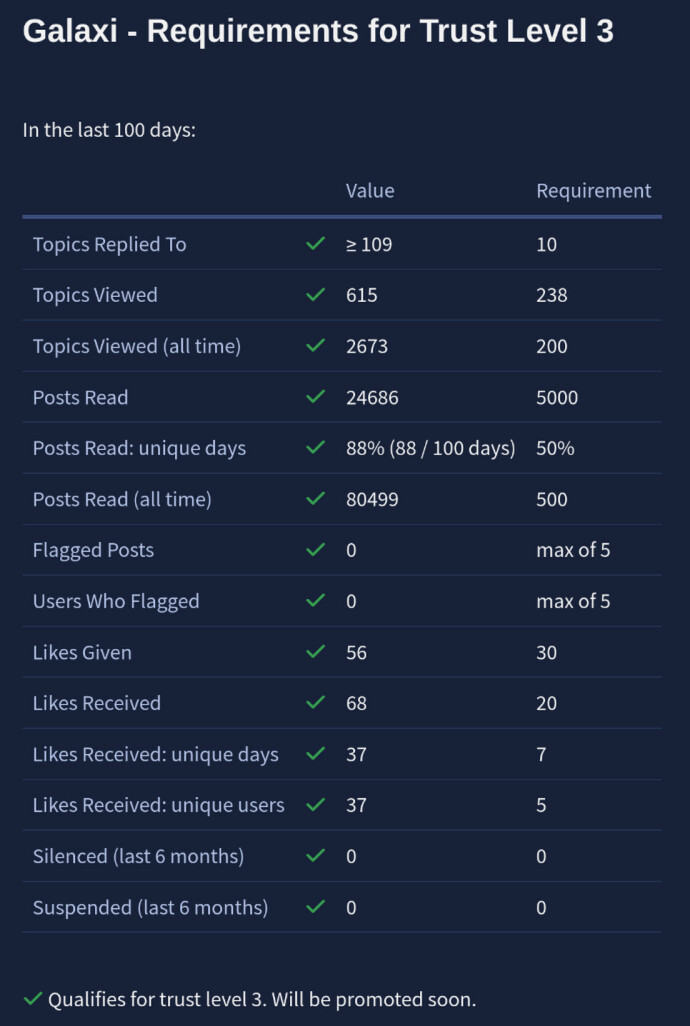The width and height of the screenshot is (690, 1026).
Task: Click the Silenced (last 6 months) checkmark
Action: pos(316,856)
